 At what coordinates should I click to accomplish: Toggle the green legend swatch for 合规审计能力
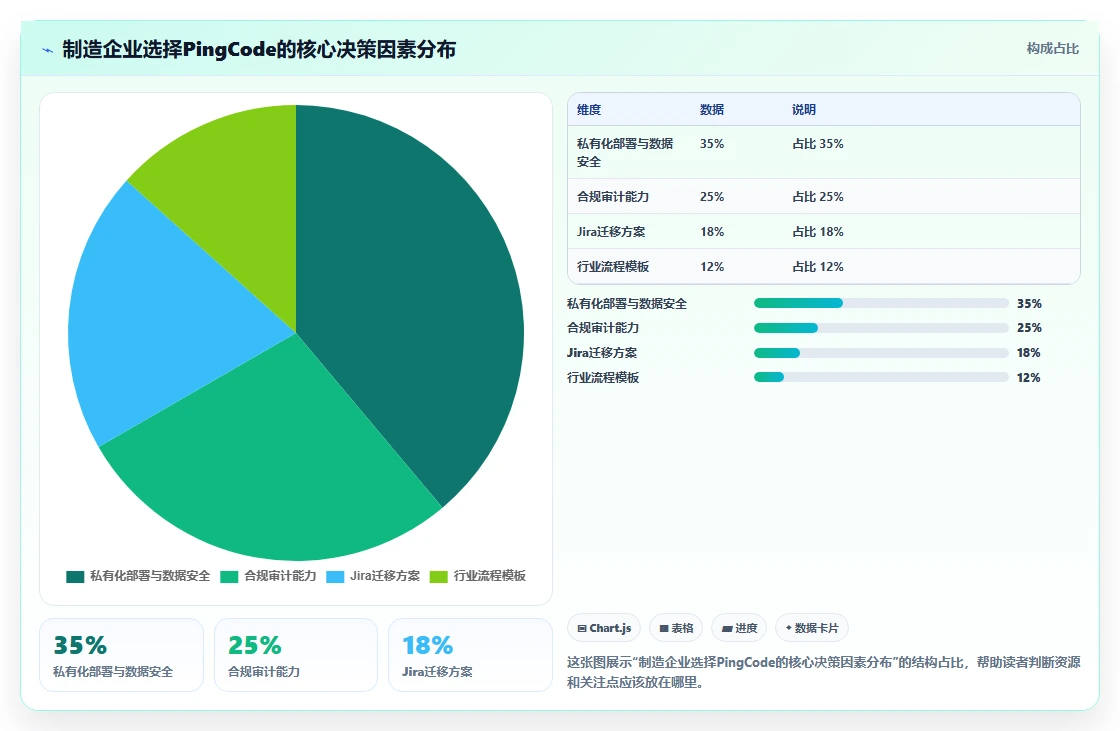pos(229,577)
